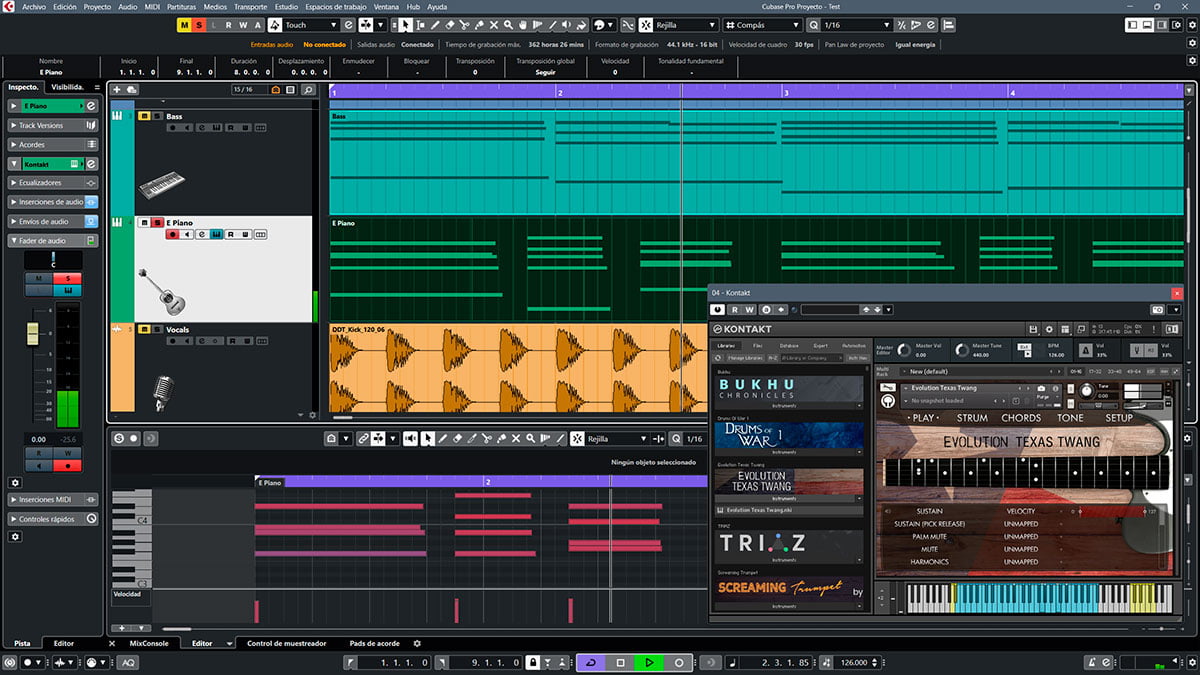Open the Archivo menu

click(34, 6)
